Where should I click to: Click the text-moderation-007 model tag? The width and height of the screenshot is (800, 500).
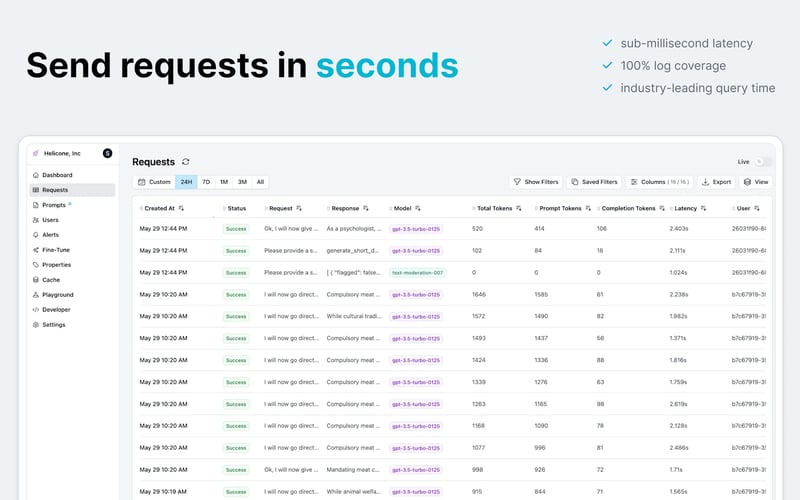pyautogui.click(x=417, y=272)
